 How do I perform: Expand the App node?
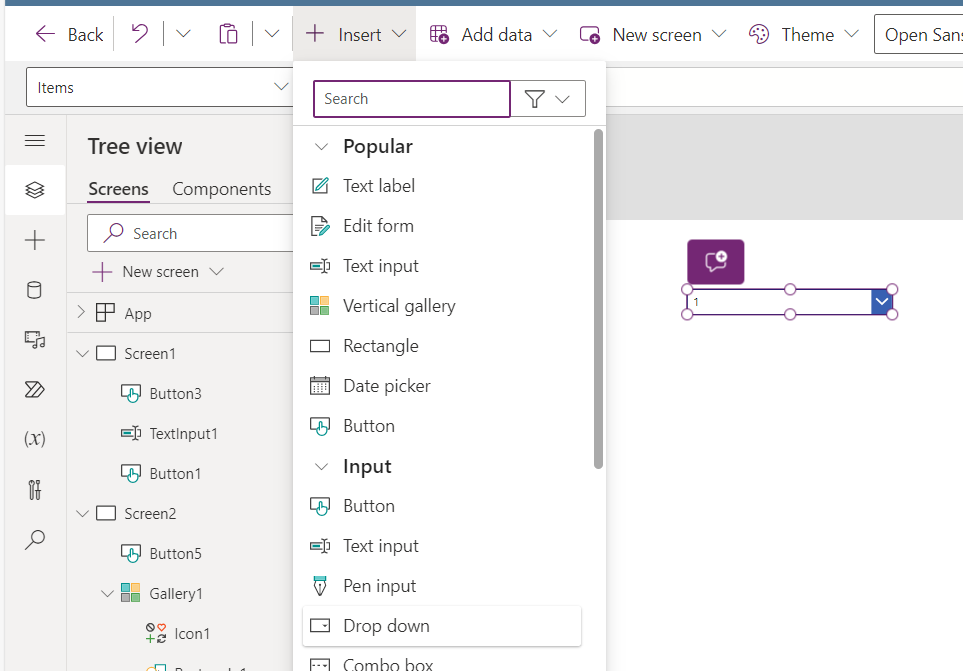pyautogui.click(x=81, y=312)
